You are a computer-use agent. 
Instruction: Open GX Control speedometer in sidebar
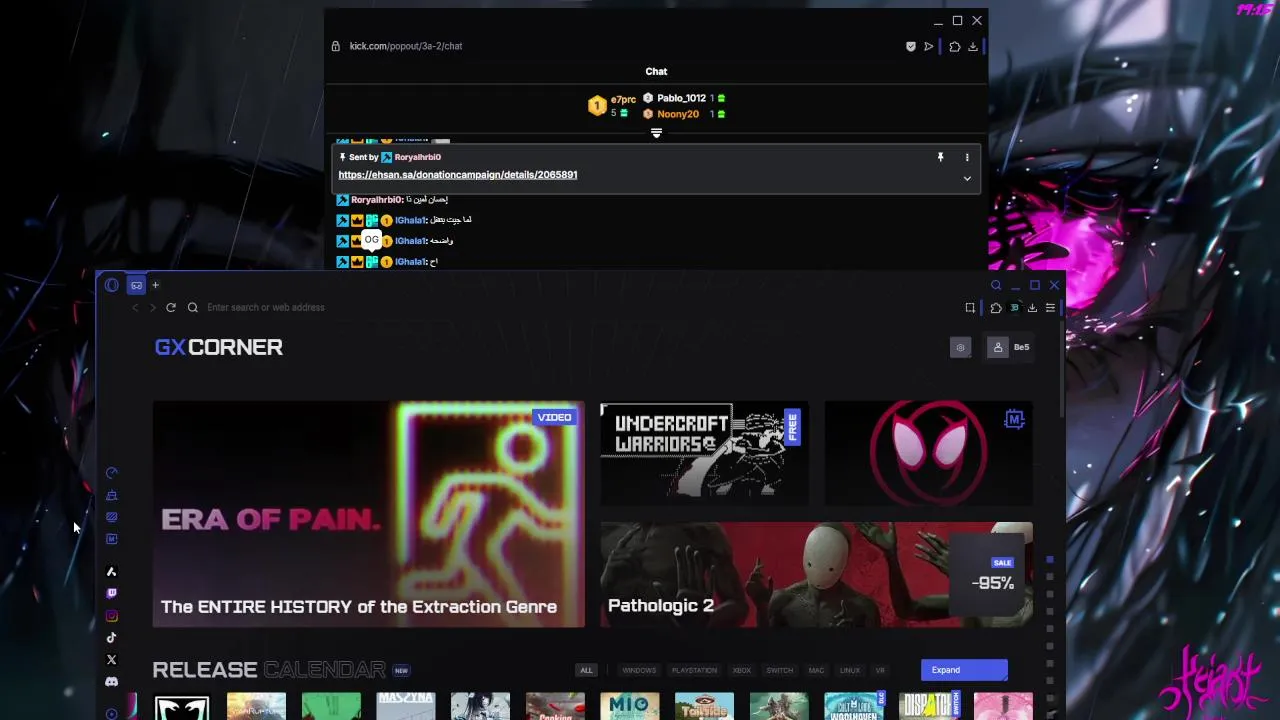tap(112, 473)
